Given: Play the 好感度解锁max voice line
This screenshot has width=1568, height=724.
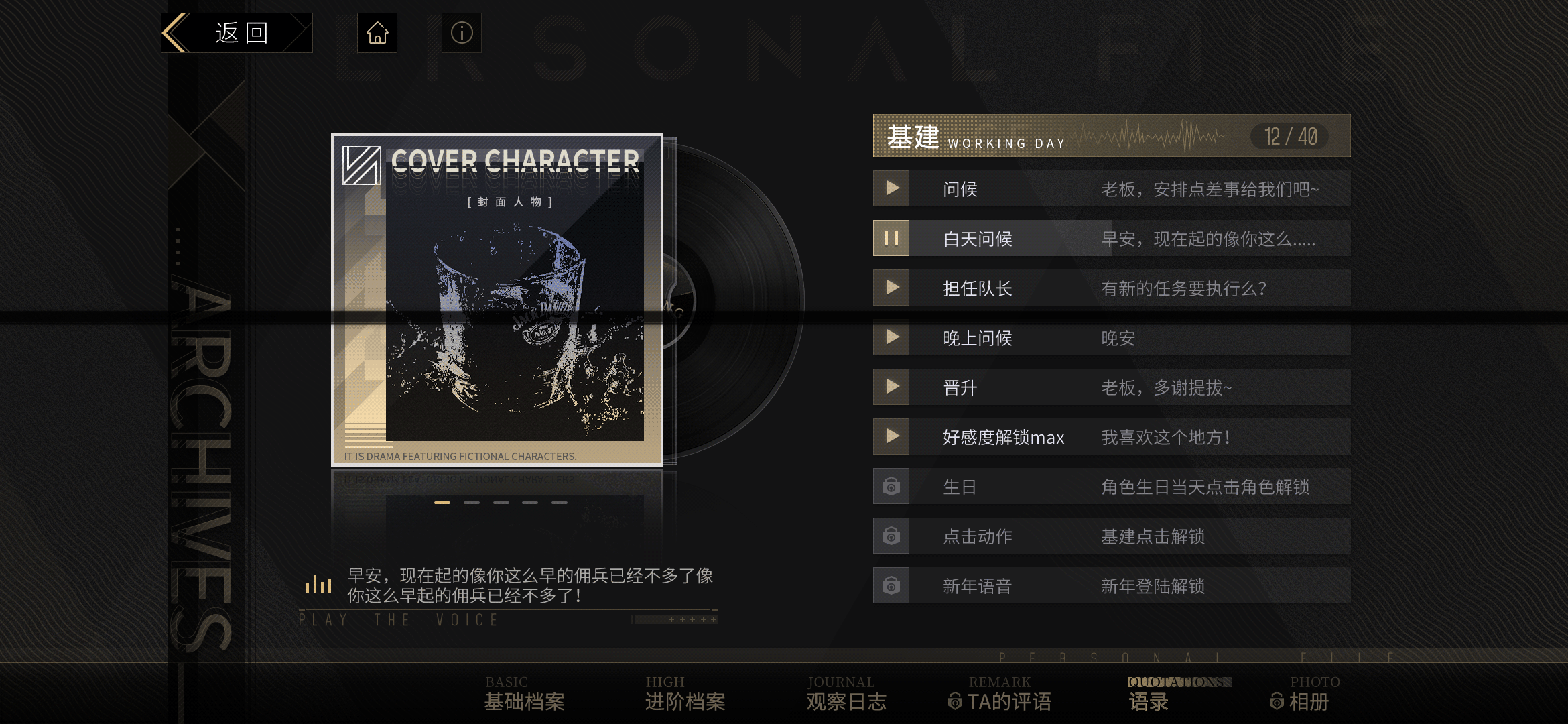Looking at the screenshot, I should 891,436.
